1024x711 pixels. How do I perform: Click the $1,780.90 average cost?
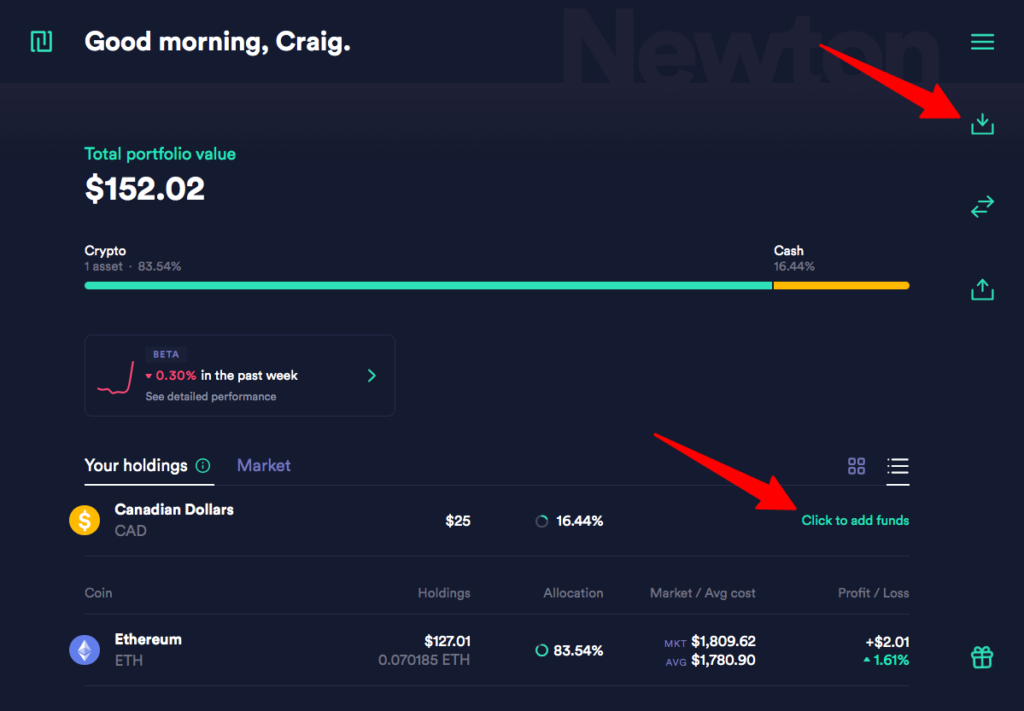coord(723,660)
